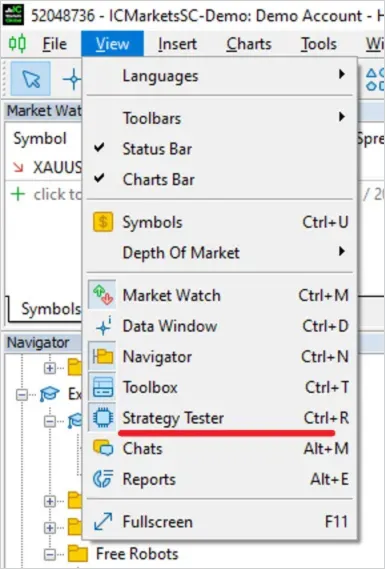Collapse the Free Robots folder
Image resolution: width=385 pixels, height=569 pixels.
pyautogui.click(x=50, y=554)
